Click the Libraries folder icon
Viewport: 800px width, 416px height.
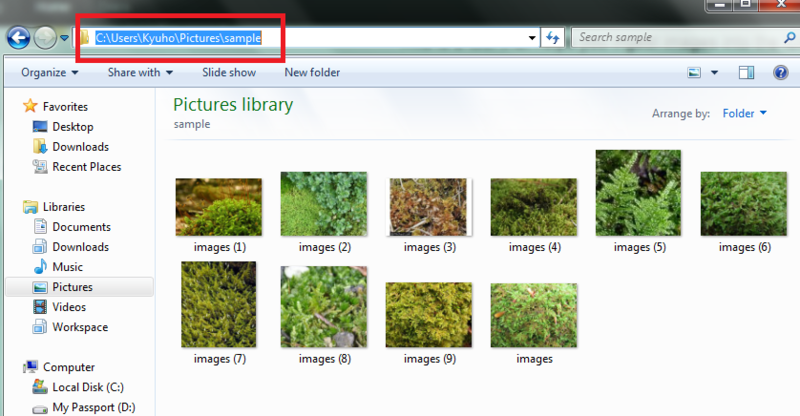click(x=30, y=207)
